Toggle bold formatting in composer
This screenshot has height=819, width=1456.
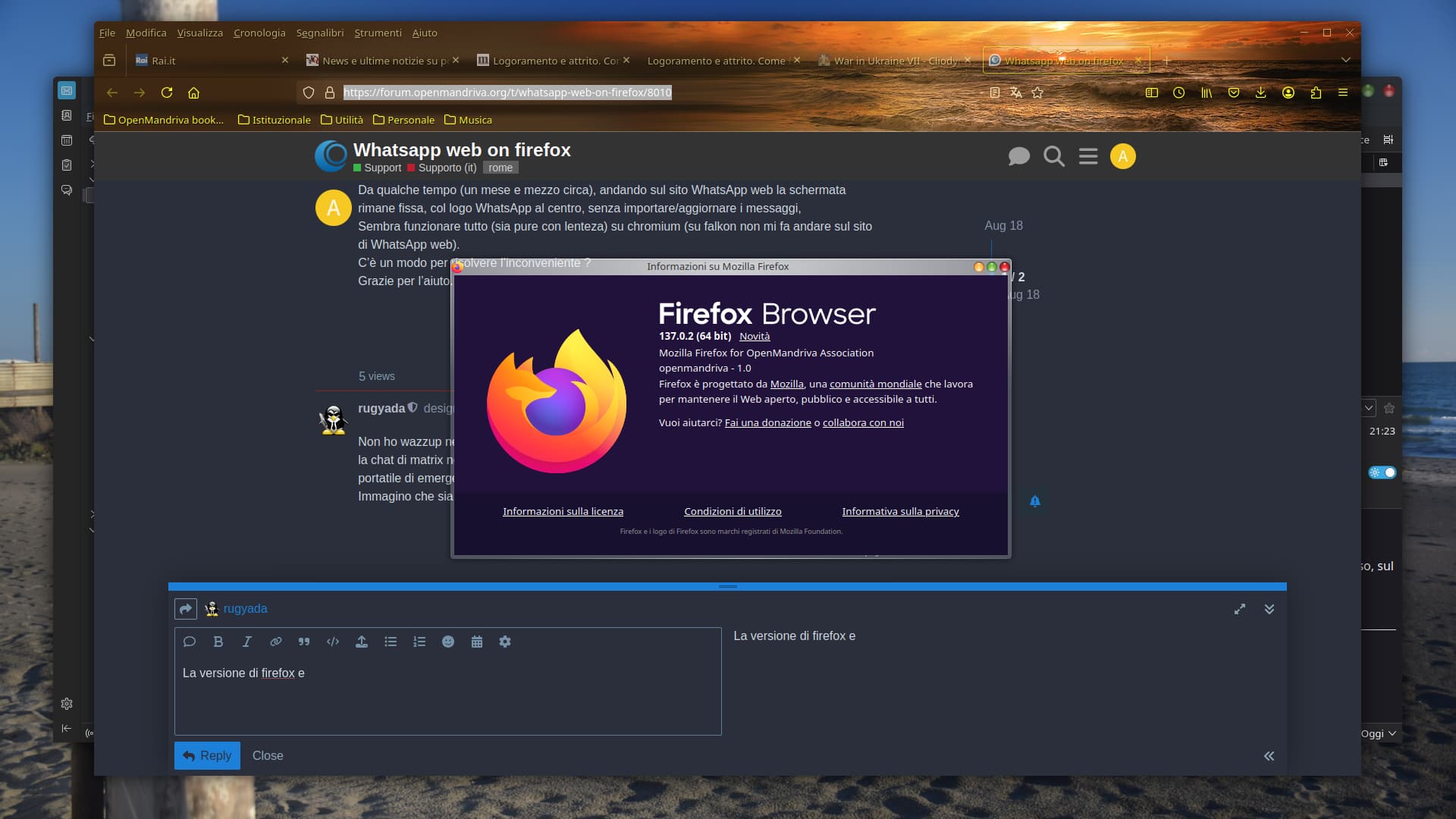point(218,642)
